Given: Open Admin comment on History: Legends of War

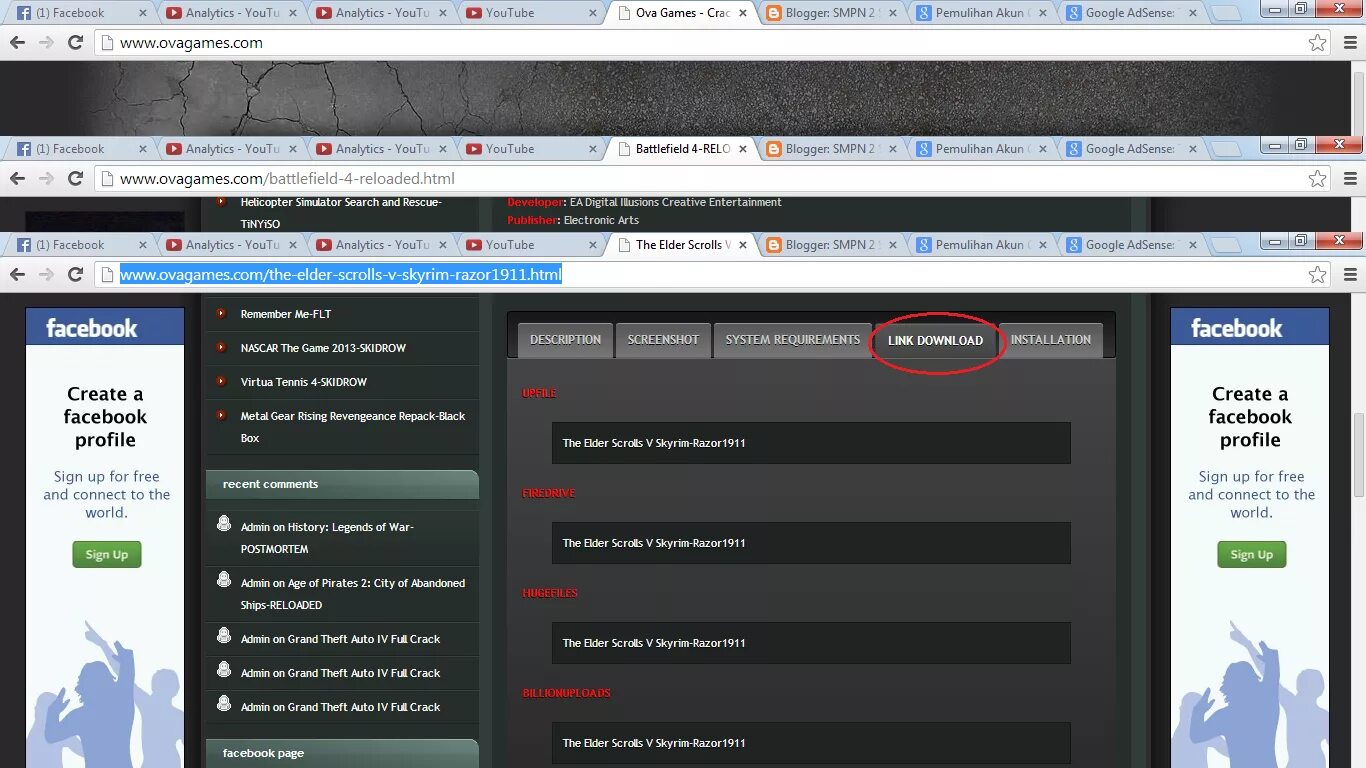Looking at the screenshot, I should pos(327,538).
